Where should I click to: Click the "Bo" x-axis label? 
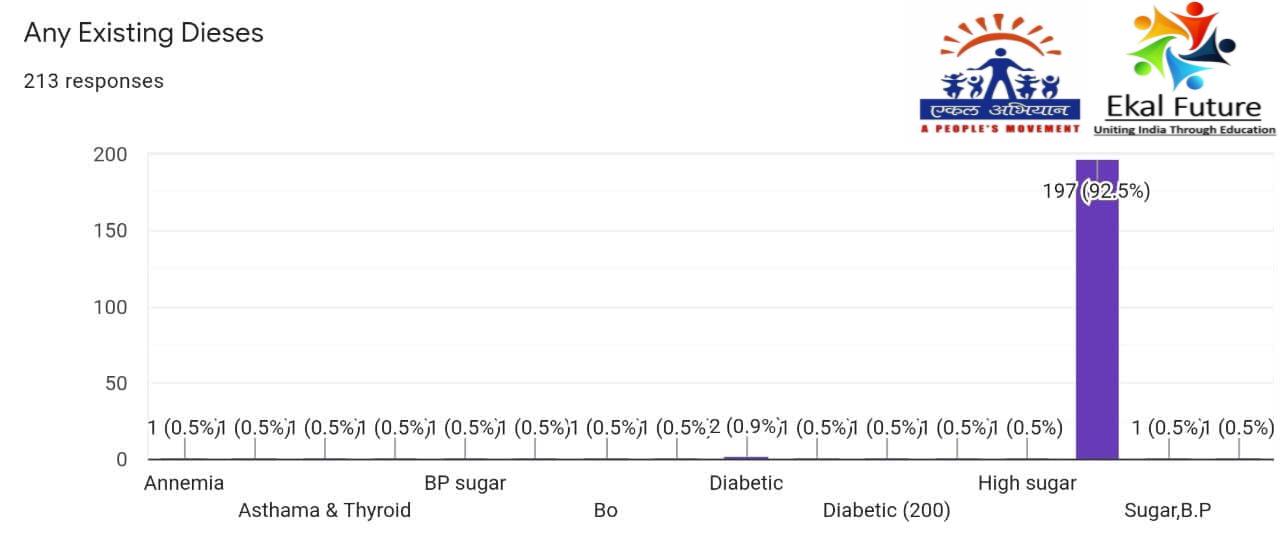[605, 511]
